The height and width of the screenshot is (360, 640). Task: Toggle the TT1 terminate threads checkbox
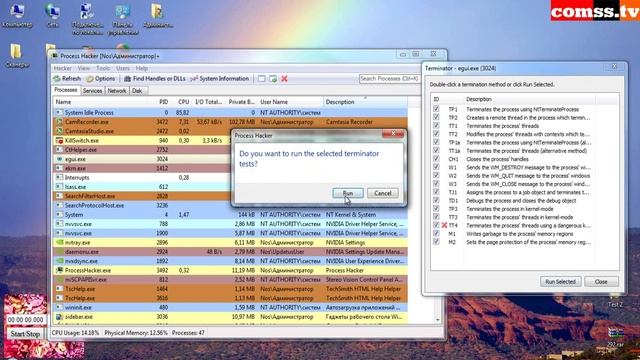(x=436, y=126)
